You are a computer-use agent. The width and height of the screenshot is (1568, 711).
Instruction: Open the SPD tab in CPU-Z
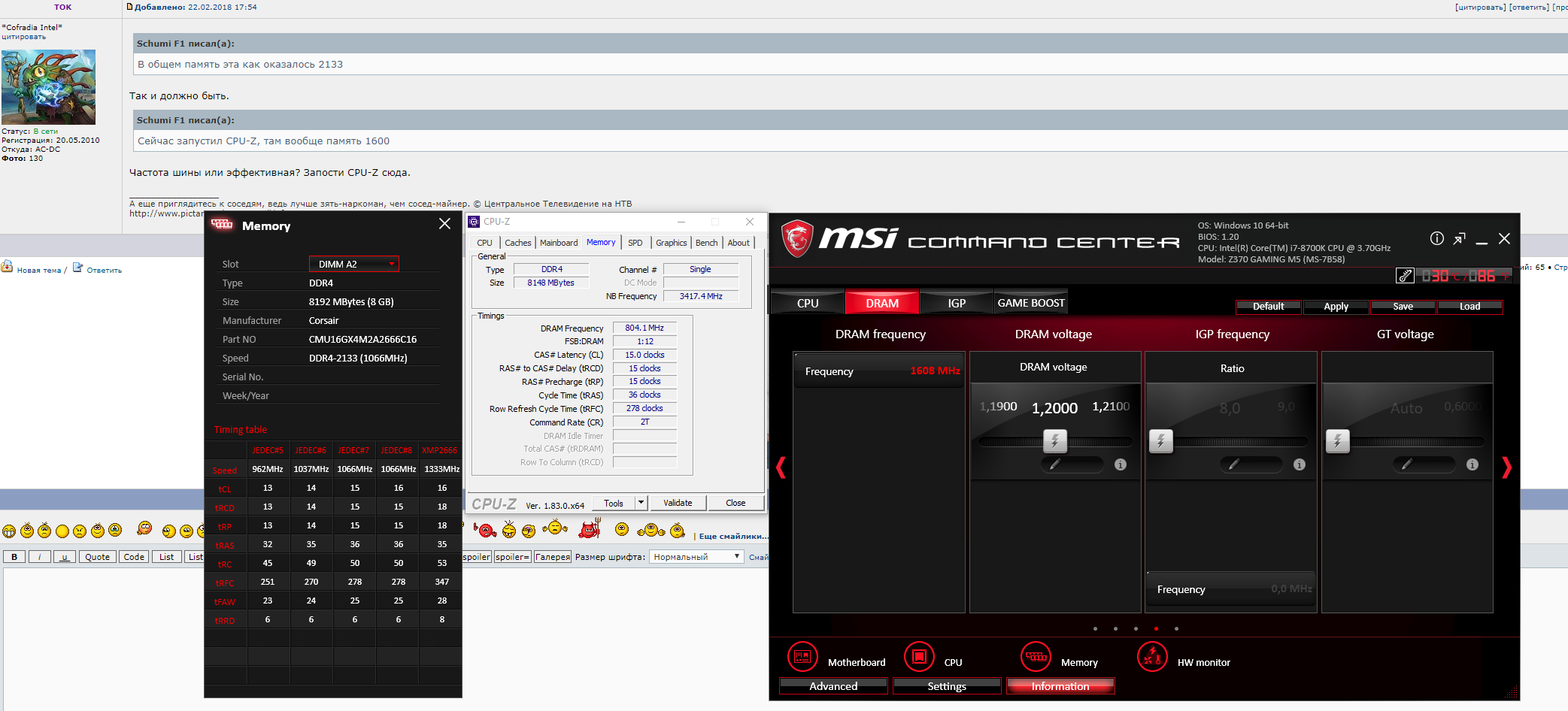635,243
